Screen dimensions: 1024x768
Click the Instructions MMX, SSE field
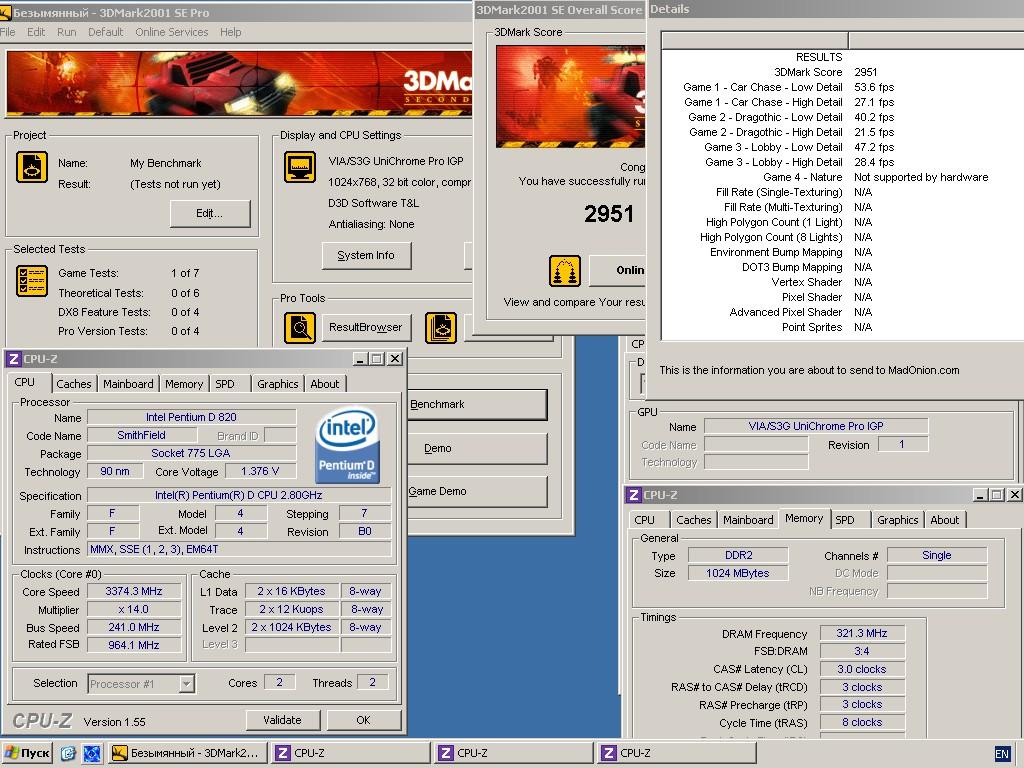coord(239,549)
